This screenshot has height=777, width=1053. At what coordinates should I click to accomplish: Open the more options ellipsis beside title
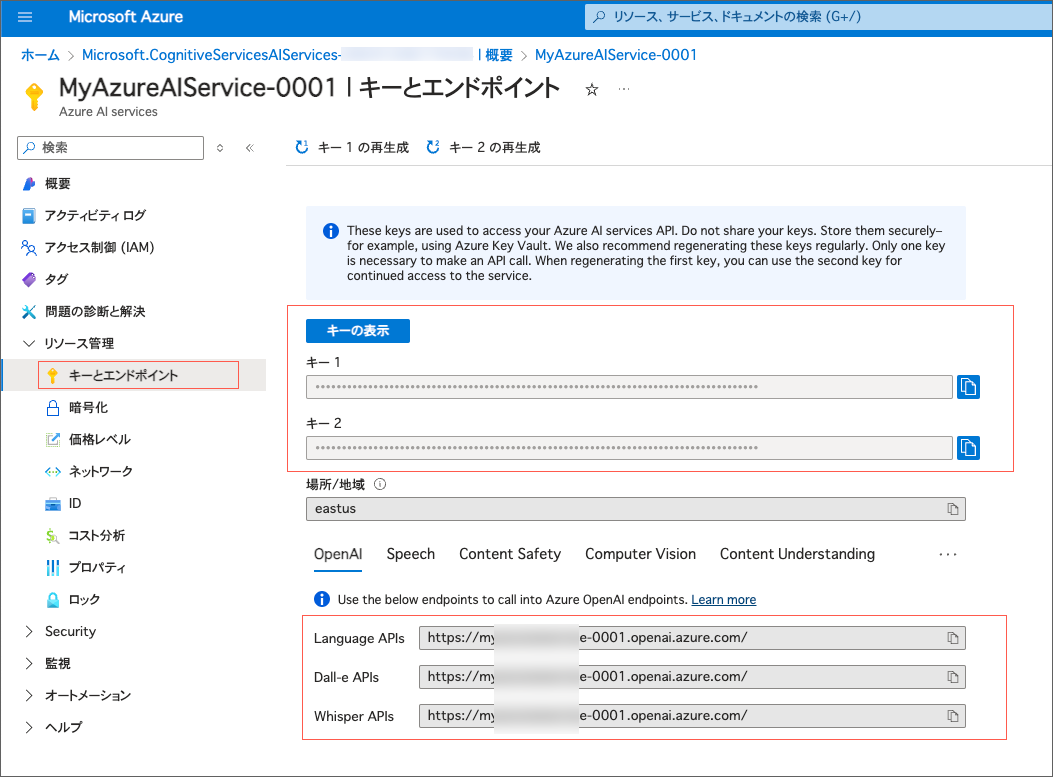pos(624,89)
